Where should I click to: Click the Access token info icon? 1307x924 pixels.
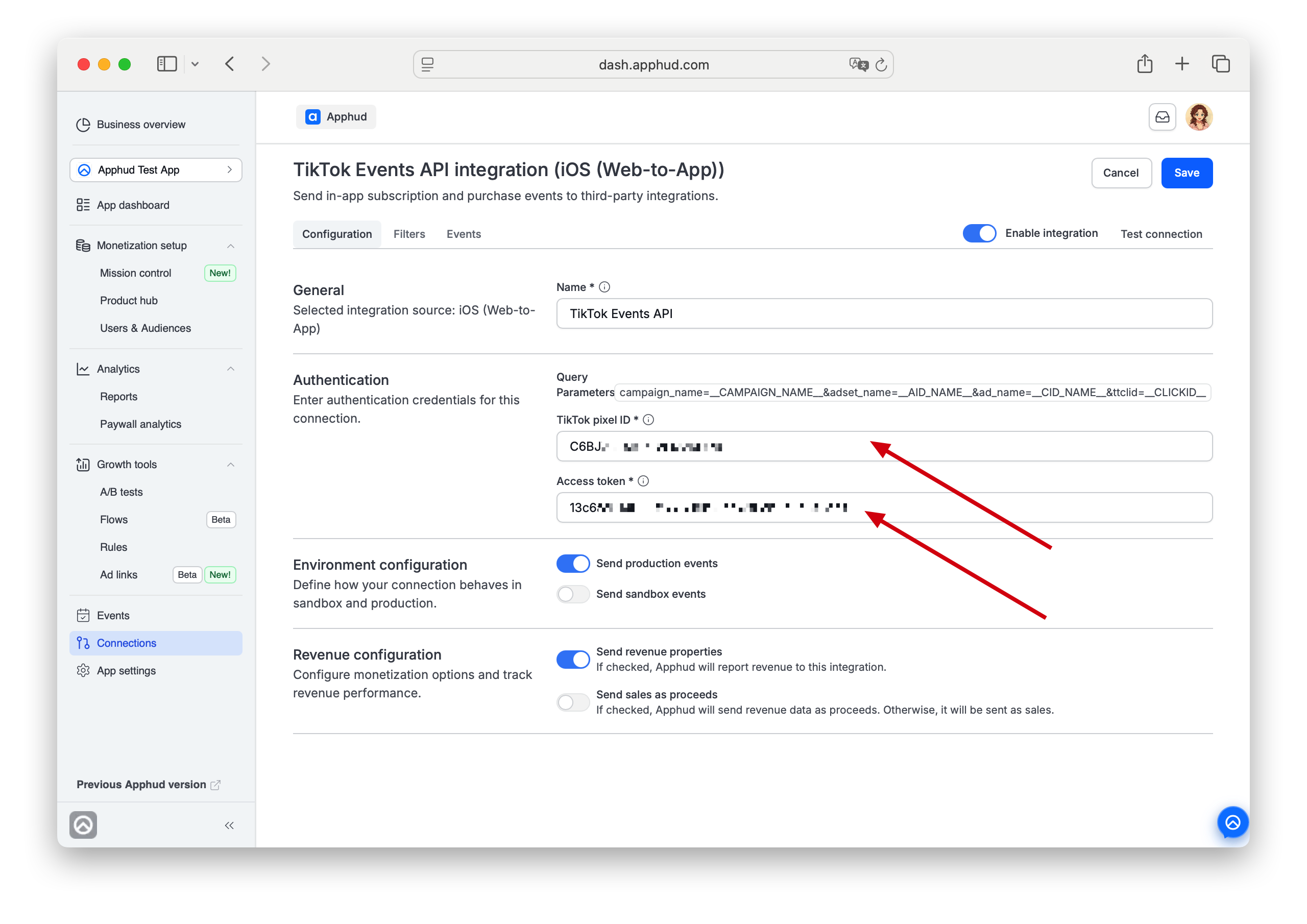(643, 481)
